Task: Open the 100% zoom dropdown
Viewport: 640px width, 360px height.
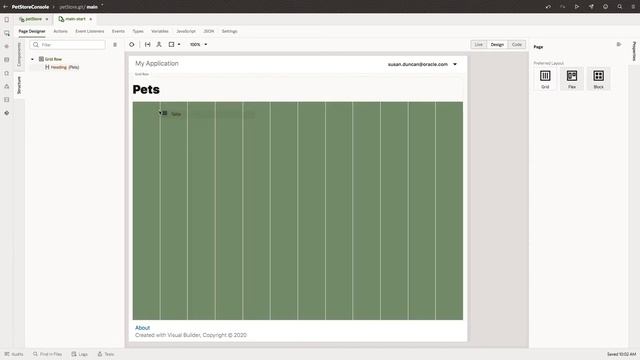Action: 198,44
